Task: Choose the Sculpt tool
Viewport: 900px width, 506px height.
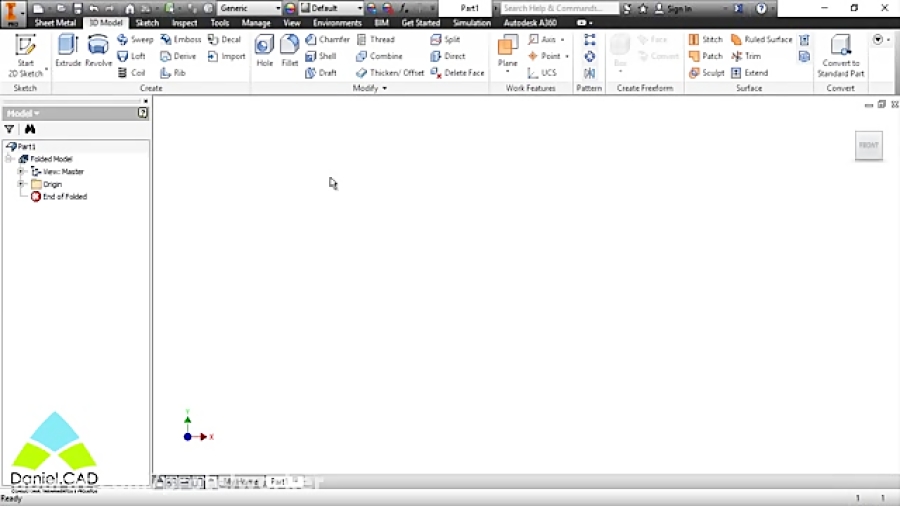Action: (x=706, y=72)
